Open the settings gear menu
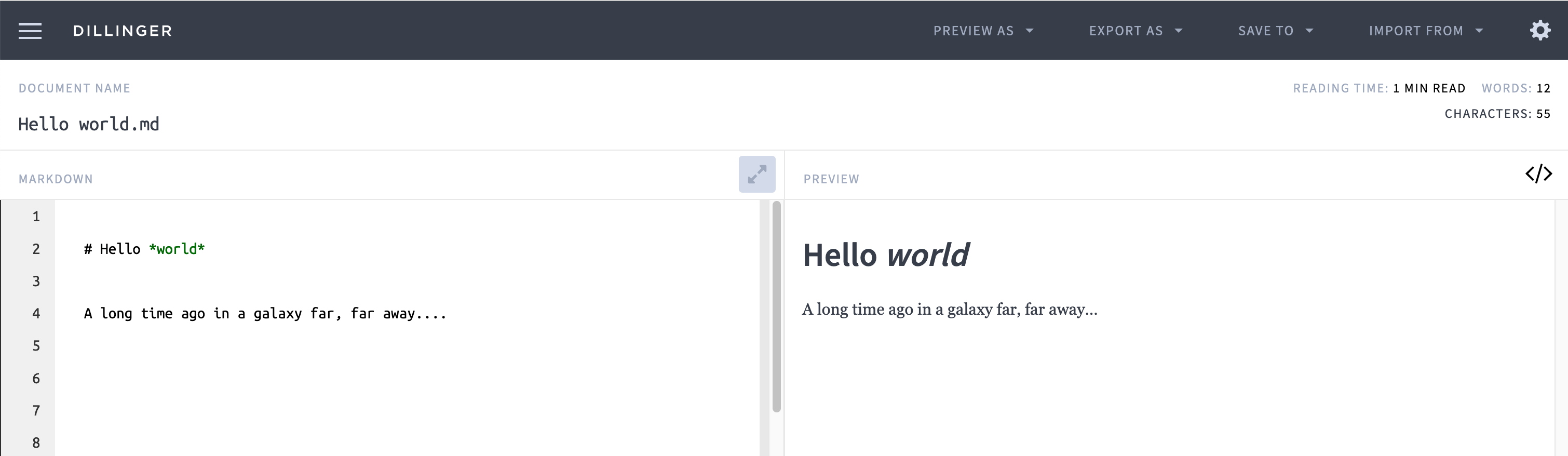The image size is (1568, 456). coord(1540,31)
